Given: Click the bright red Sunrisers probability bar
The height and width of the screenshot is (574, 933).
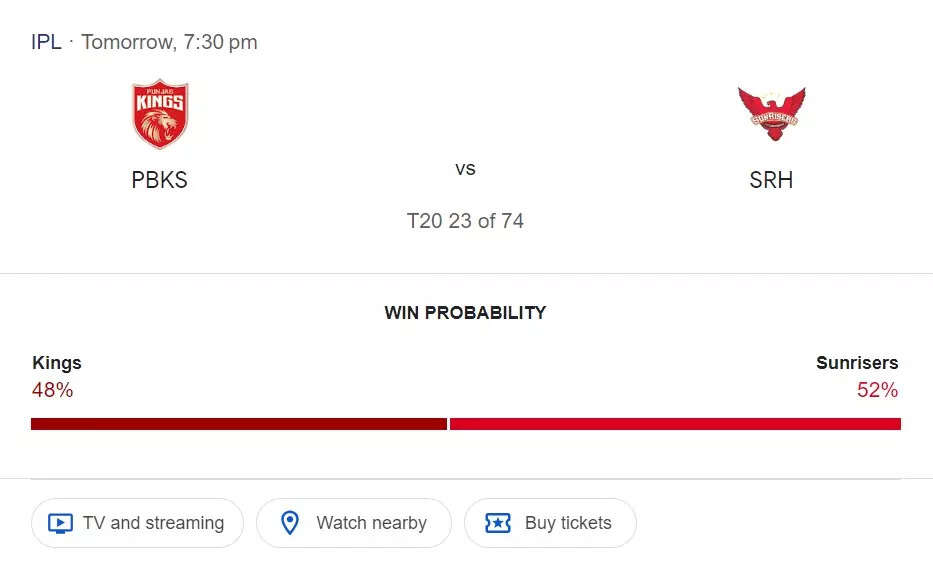Looking at the screenshot, I should click(675, 424).
